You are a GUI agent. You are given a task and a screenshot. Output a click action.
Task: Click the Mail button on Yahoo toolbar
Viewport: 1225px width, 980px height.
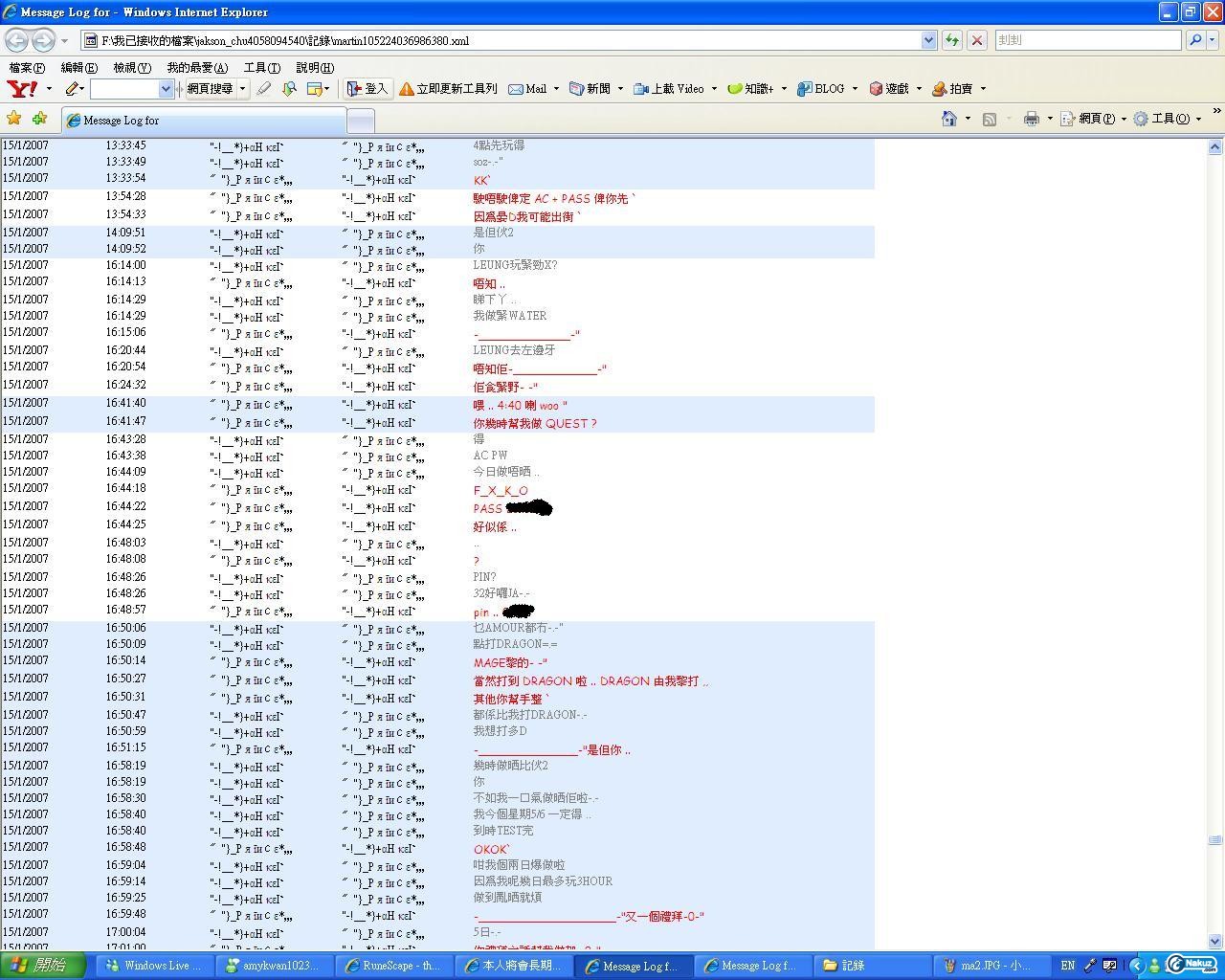click(527, 88)
